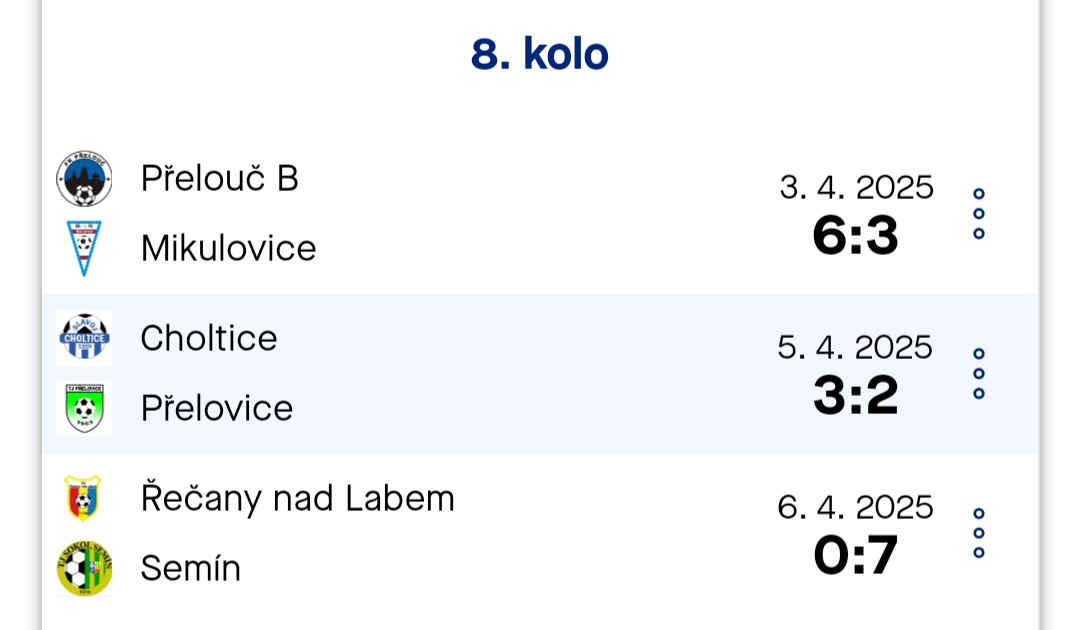Click the Choltice team badge
The height and width of the screenshot is (630, 1080).
[84, 338]
